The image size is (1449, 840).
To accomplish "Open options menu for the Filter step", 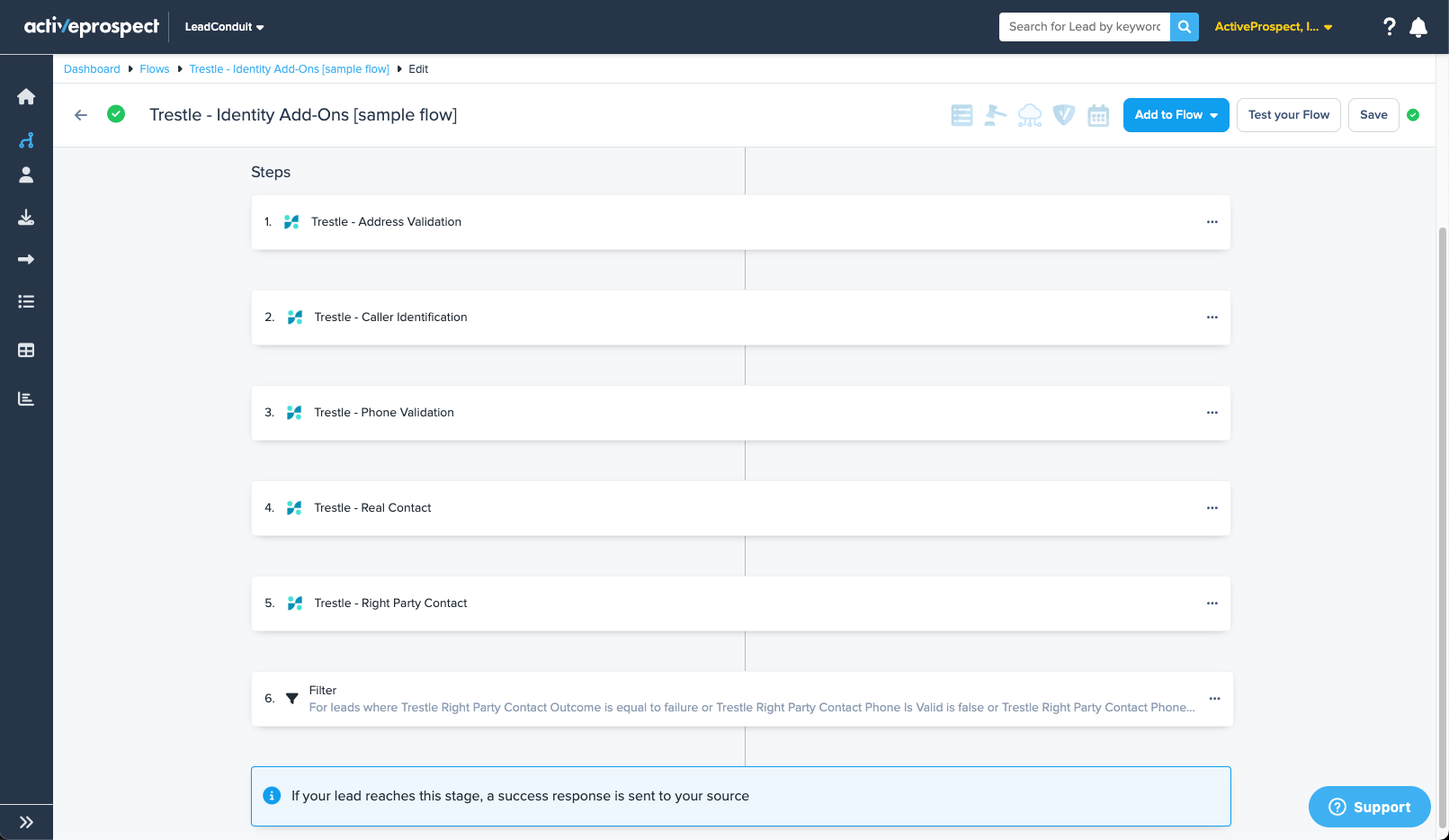I will tap(1214, 699).
